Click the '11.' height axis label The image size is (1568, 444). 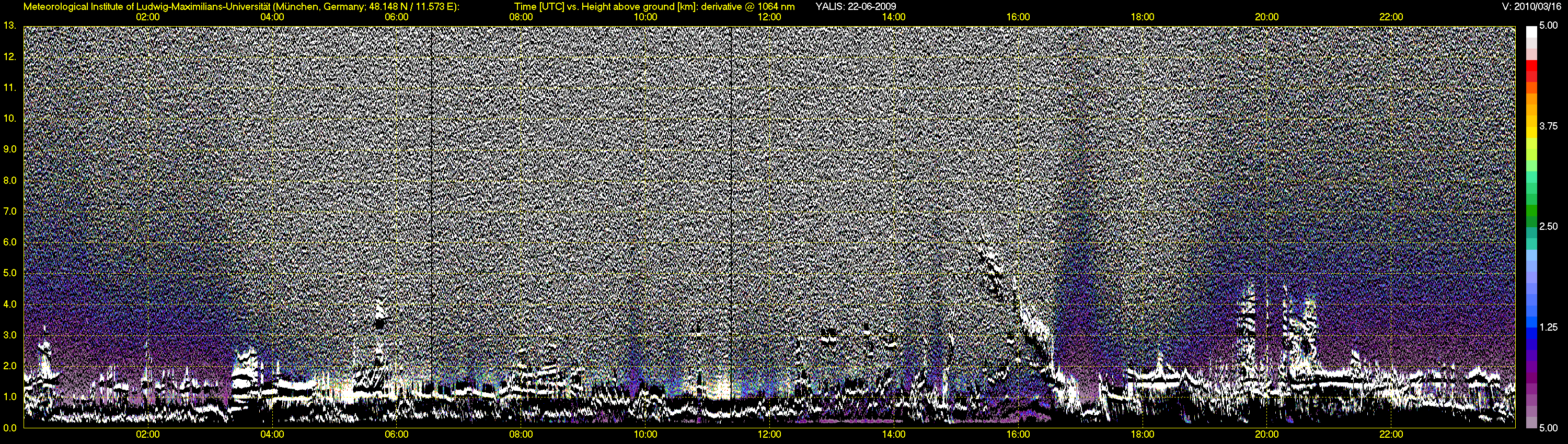(x=9, y=88)
